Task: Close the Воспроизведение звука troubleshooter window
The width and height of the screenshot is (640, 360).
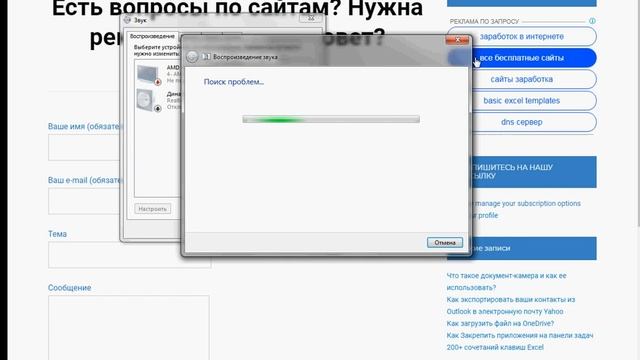Action: point(457,40)
